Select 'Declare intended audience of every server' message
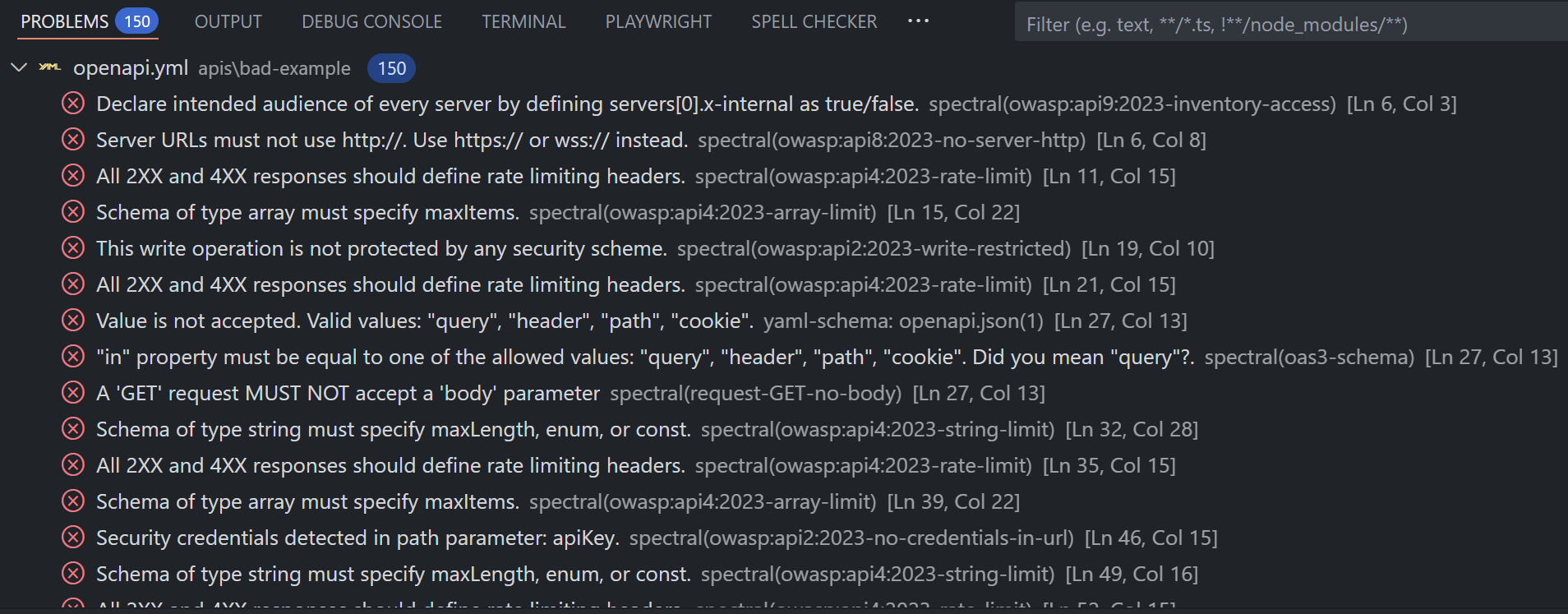This screenshot has height=614, width=1568. click(507, 104)
